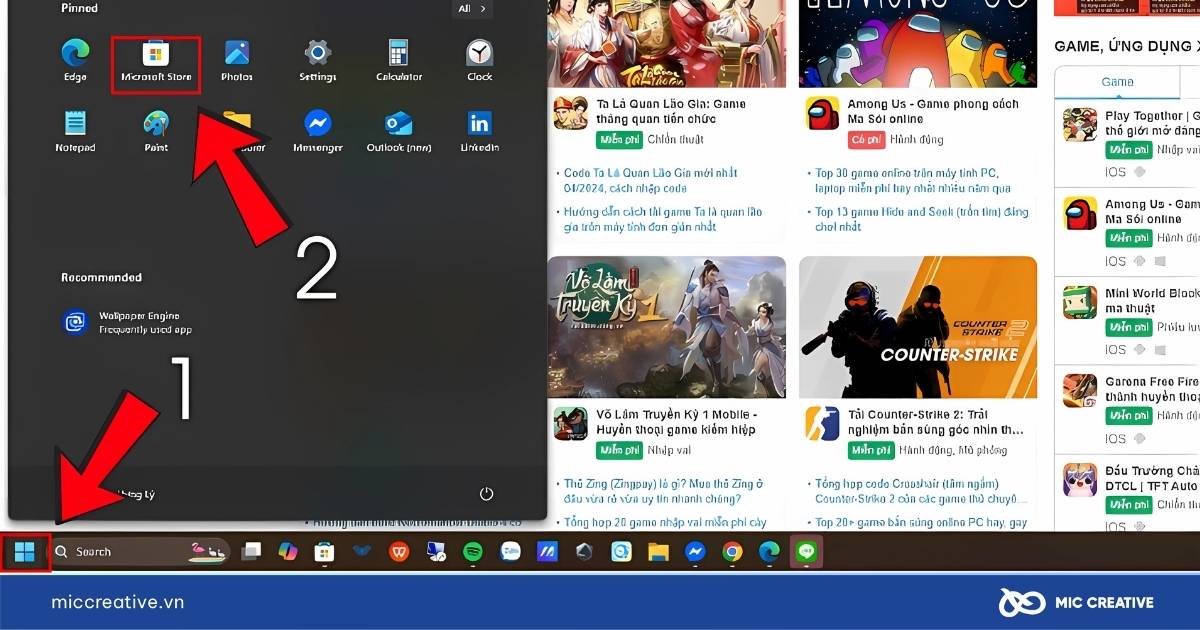
Task: Open the Photos app
Action: coord(237,62)
